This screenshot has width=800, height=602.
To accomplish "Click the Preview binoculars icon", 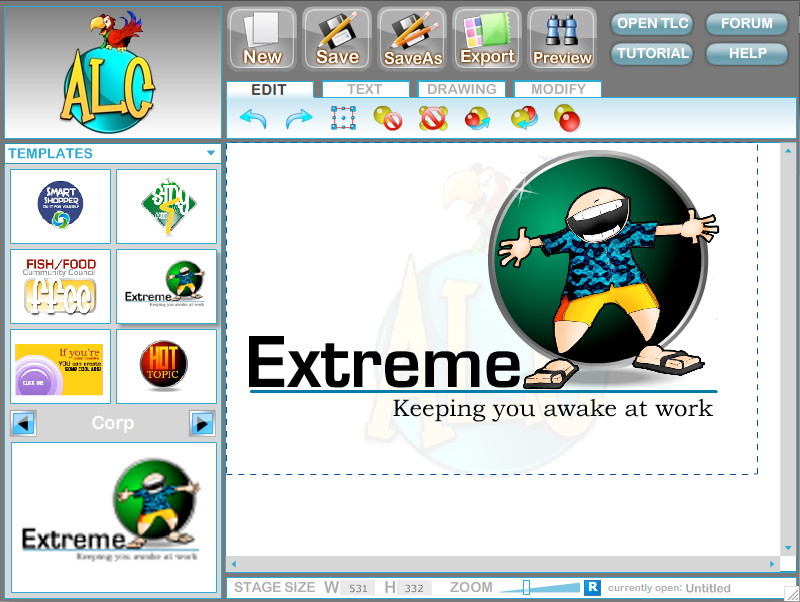I will click(x=562, y=39).
